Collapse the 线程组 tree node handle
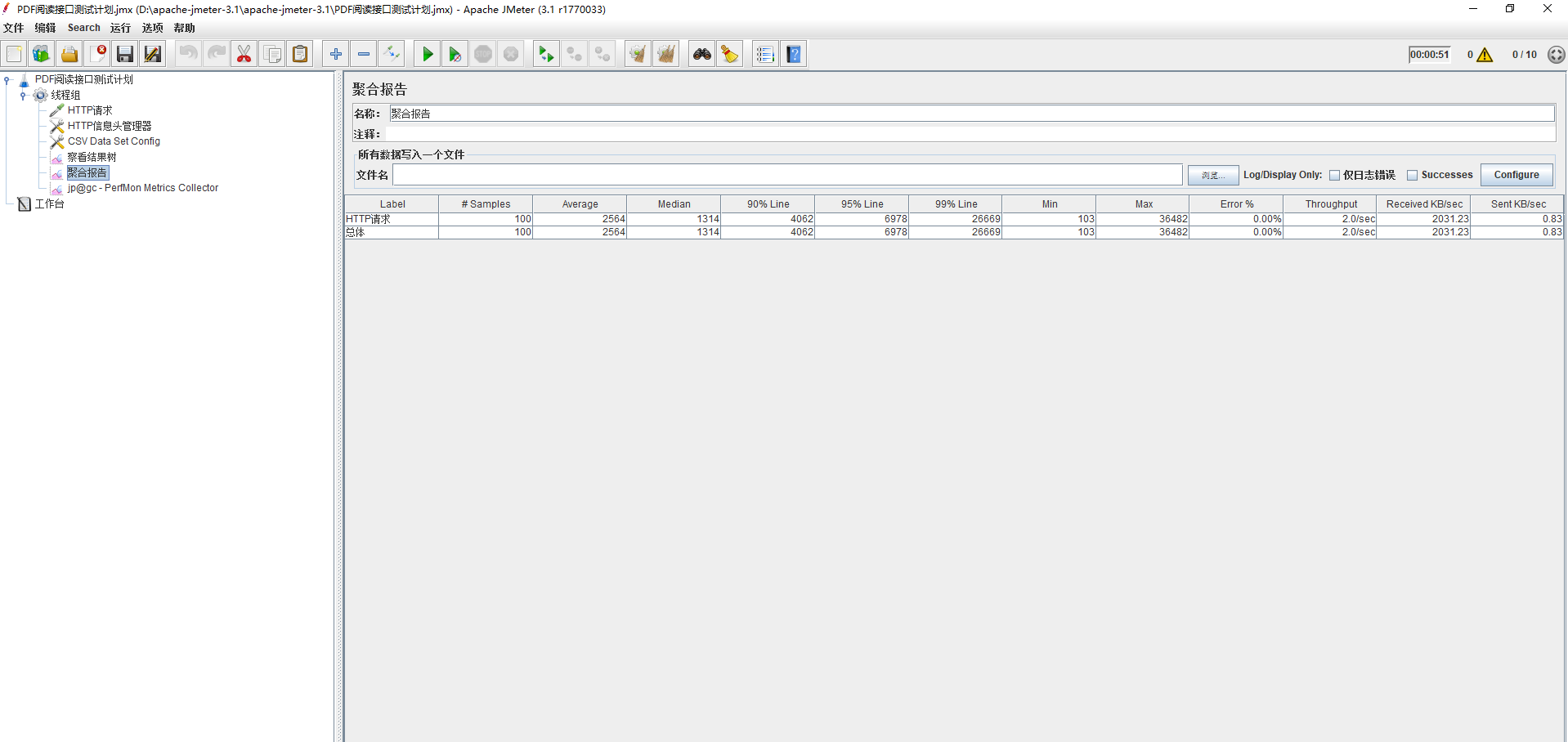The height and width of the screenshot is (742, 1568). click(23, 96)
